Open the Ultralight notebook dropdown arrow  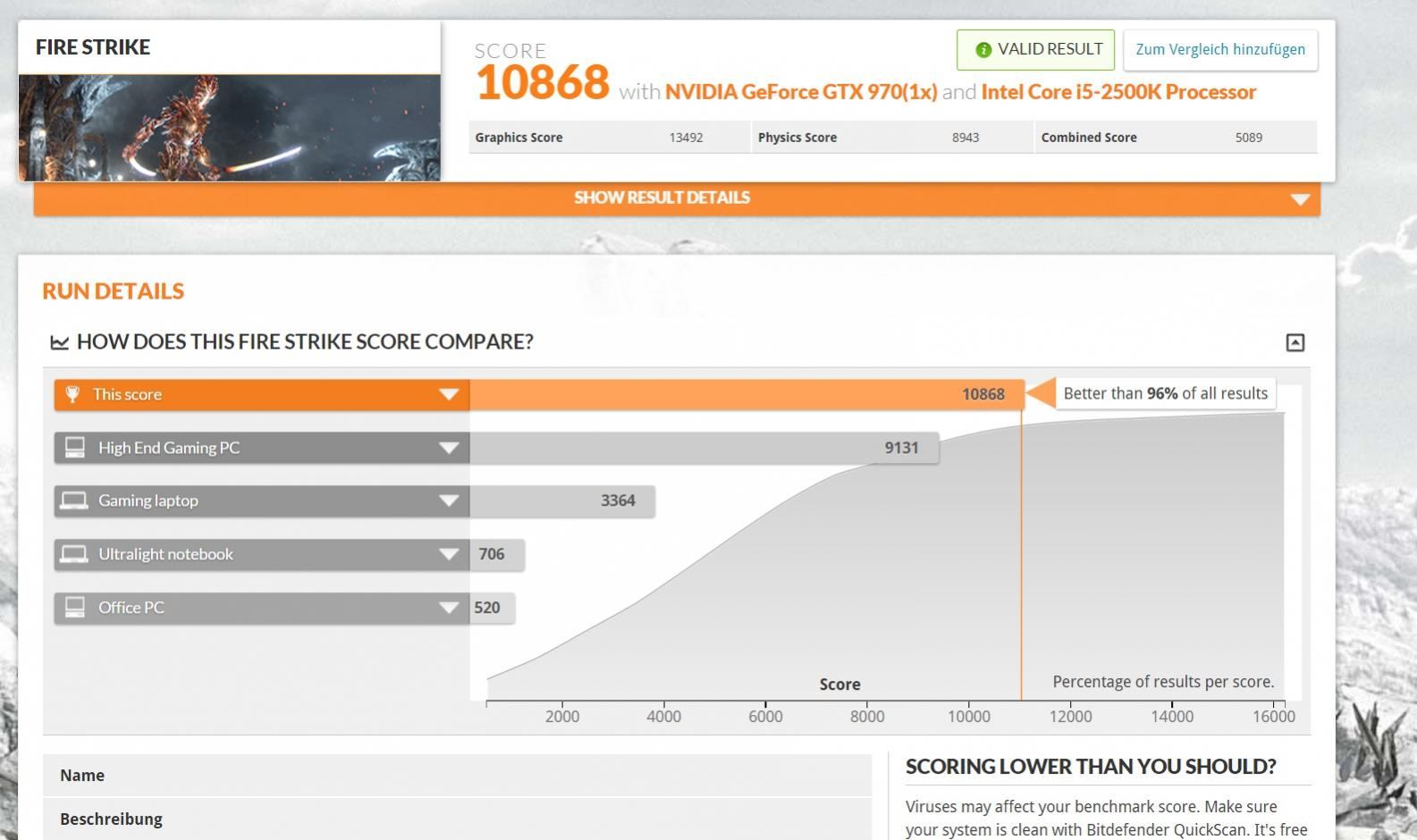point(449,554)
